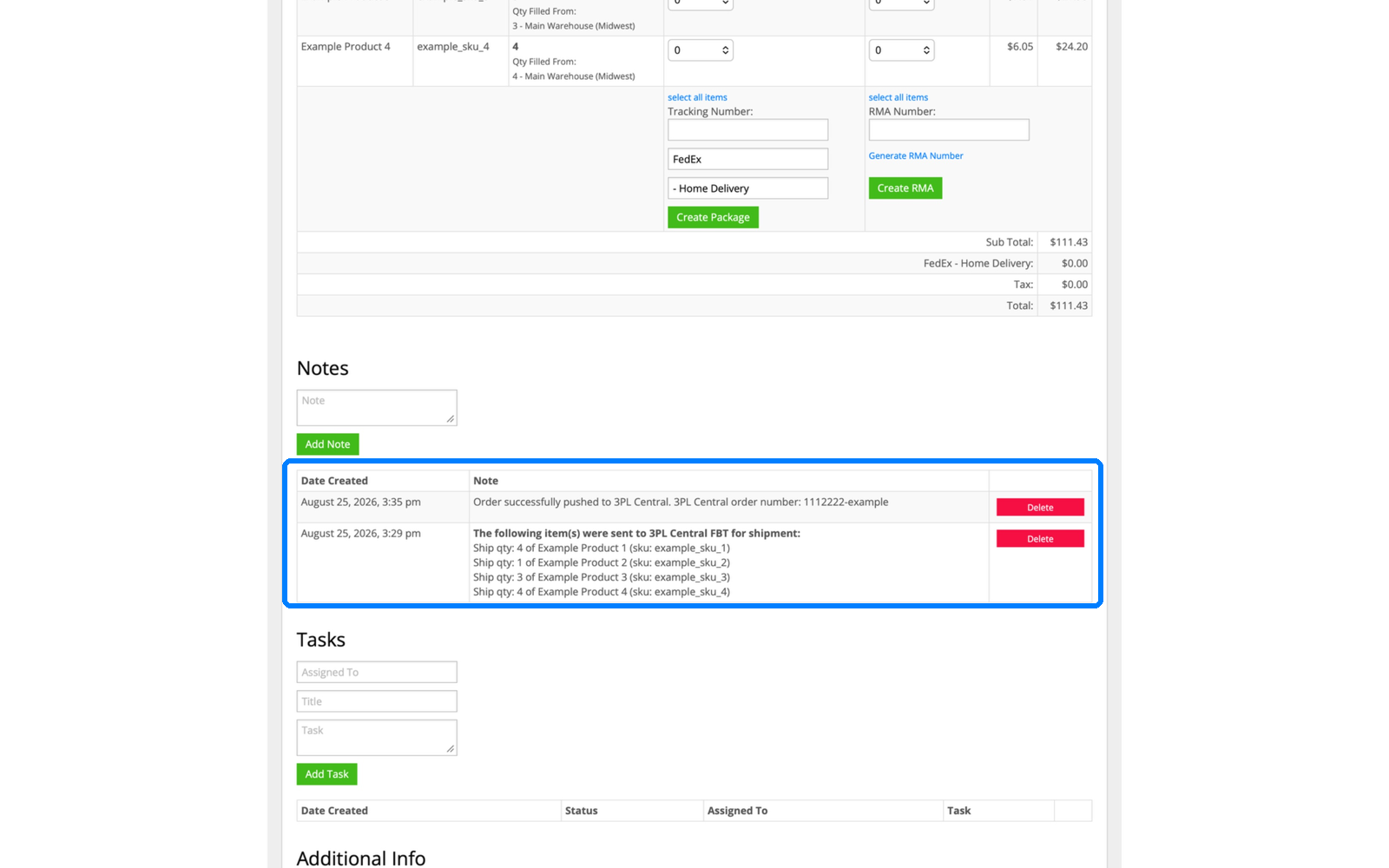Viewport: 1389px width, 868px height.
Task: Click the 3PL Central order number note text
Action: click(681, 503)
